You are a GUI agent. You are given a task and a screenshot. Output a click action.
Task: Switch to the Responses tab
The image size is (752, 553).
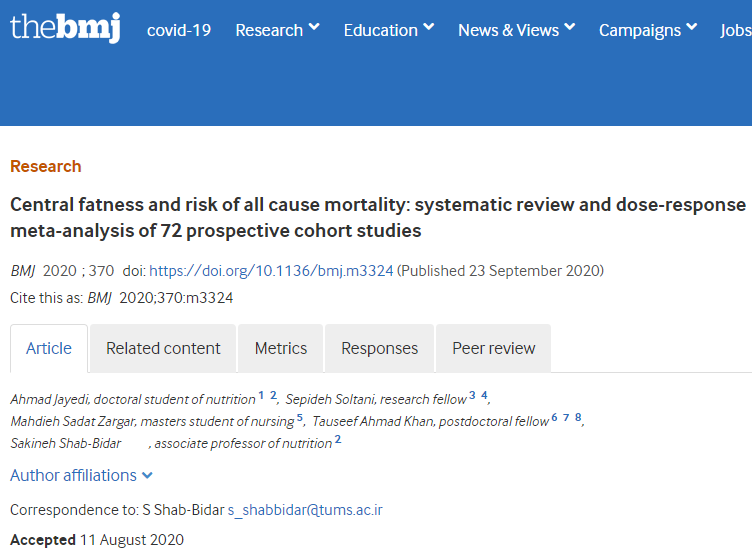coord(379,348)
